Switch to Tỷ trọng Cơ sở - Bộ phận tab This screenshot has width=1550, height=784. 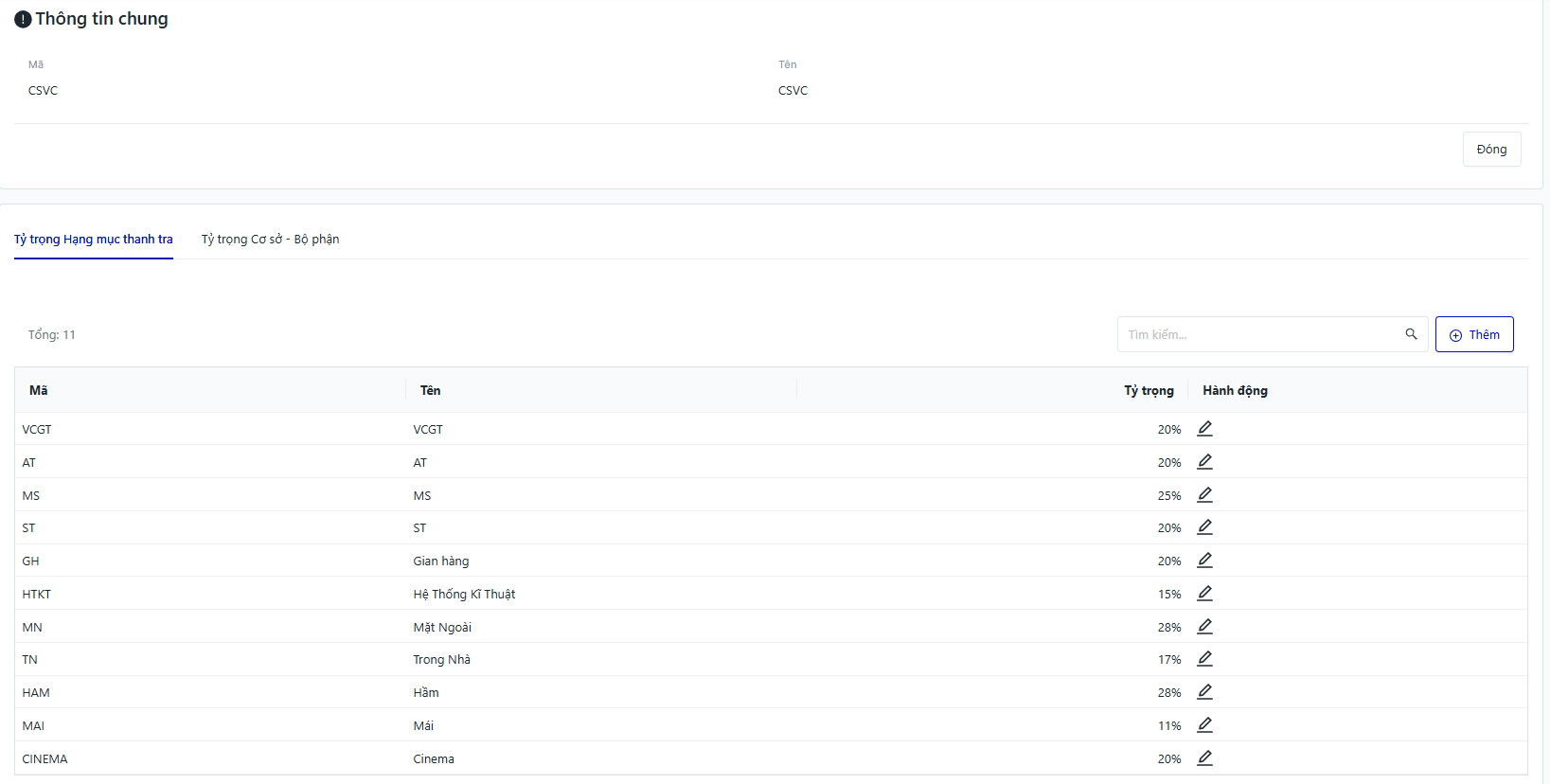[270, 240]
